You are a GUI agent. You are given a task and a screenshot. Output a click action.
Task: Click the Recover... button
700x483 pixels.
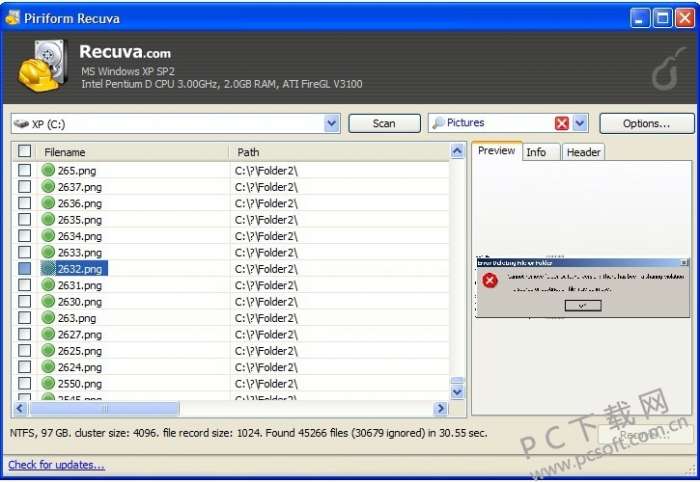coord(645,434)
